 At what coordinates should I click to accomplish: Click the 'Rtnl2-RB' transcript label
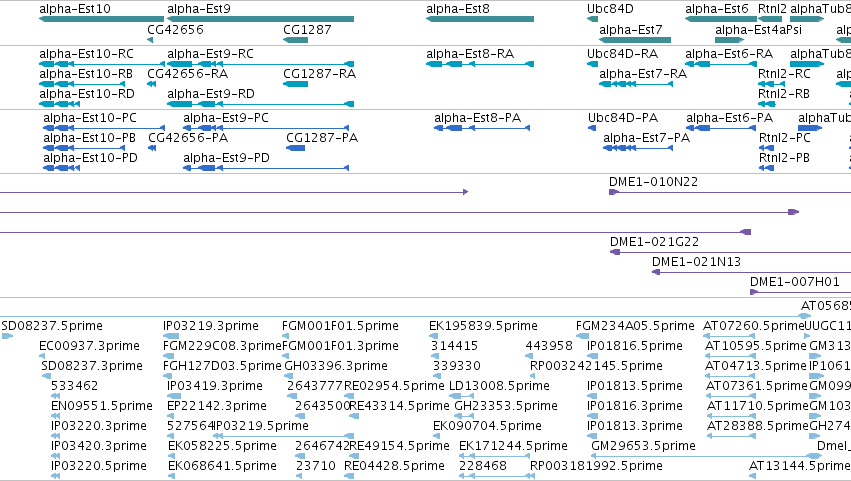point(784,94)
